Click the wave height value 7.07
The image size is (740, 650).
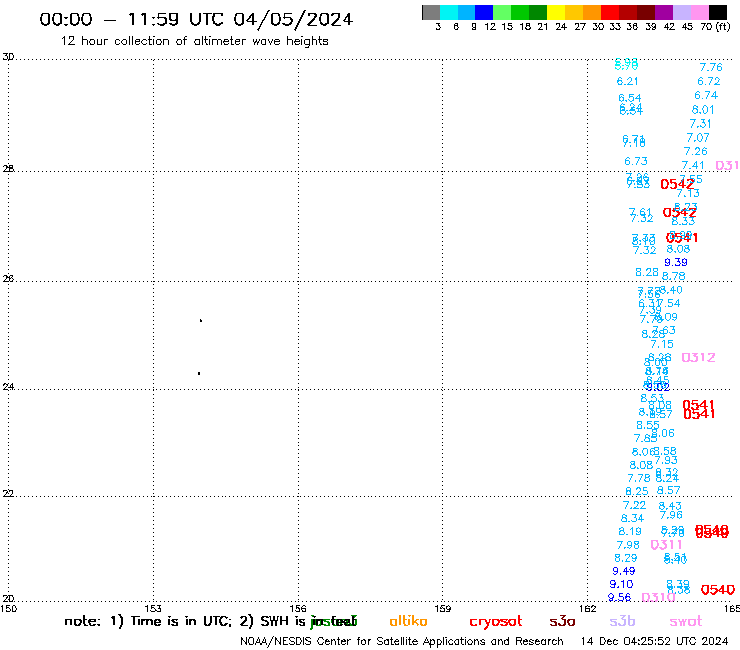[698, 137]
